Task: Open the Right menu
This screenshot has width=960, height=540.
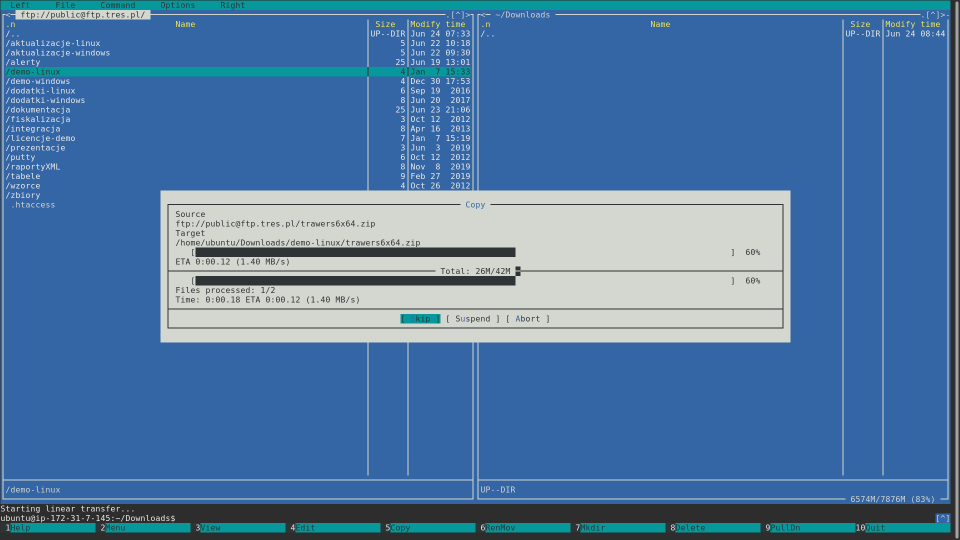Action: pyautogui.click(x=232, y=5)
